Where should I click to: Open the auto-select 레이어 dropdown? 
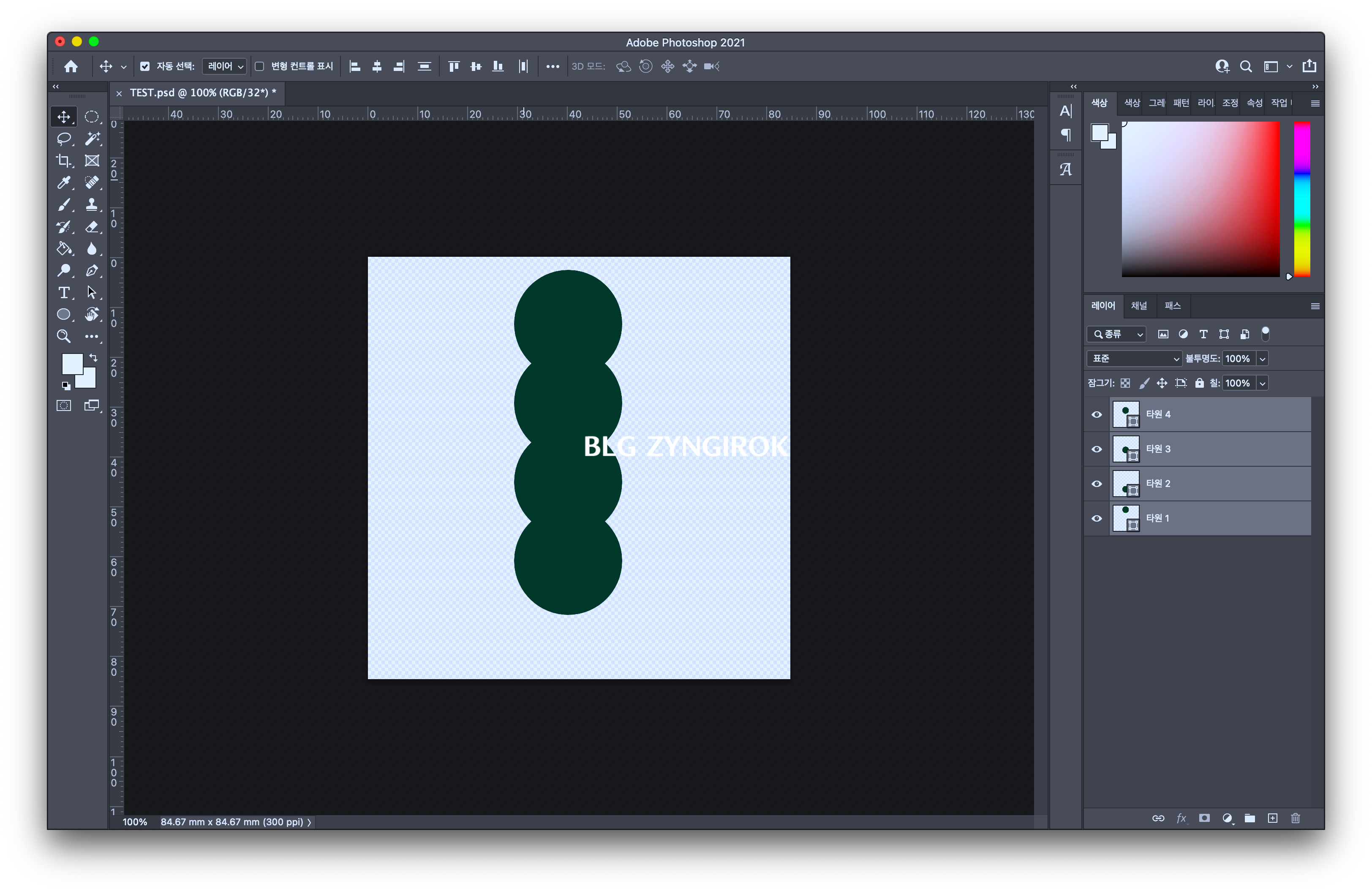[x=225, y=66]
